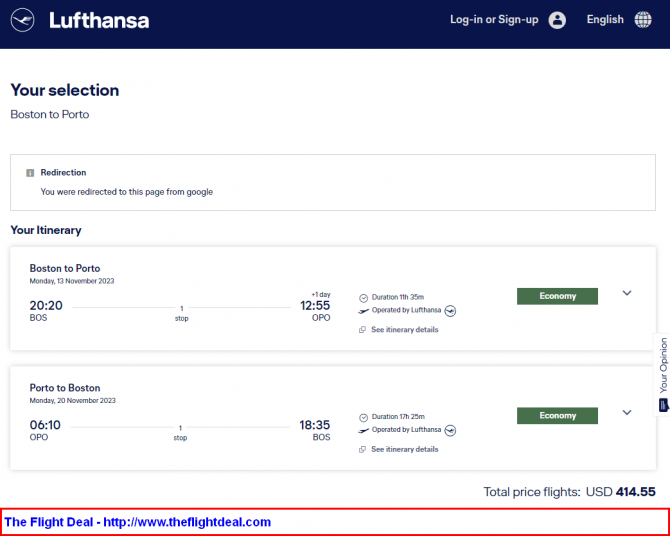Click Economy badge on outbound flight
Screen dimensions: 670x536
(x=557, y=296)
